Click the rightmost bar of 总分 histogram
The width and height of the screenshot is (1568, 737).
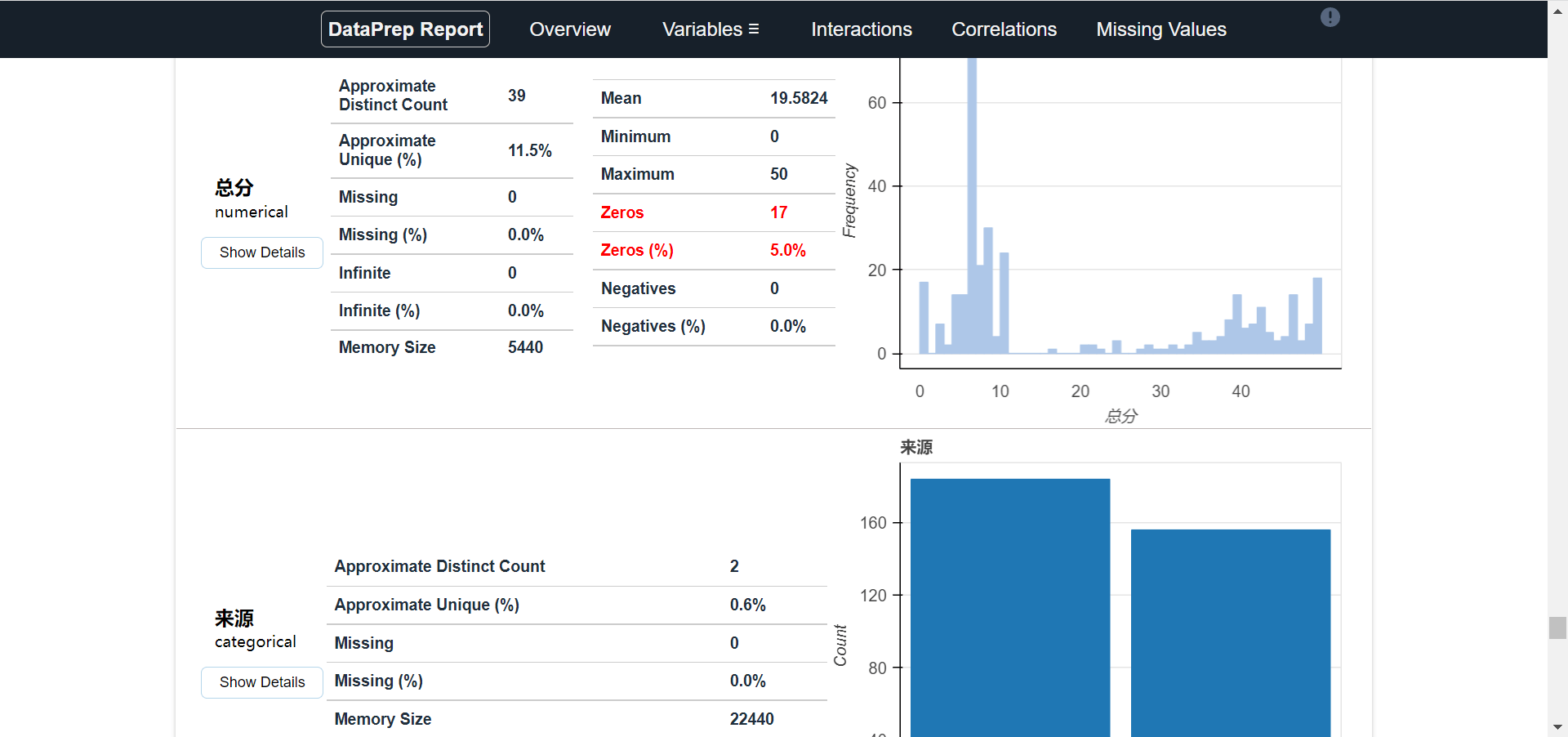point(1317,316)
